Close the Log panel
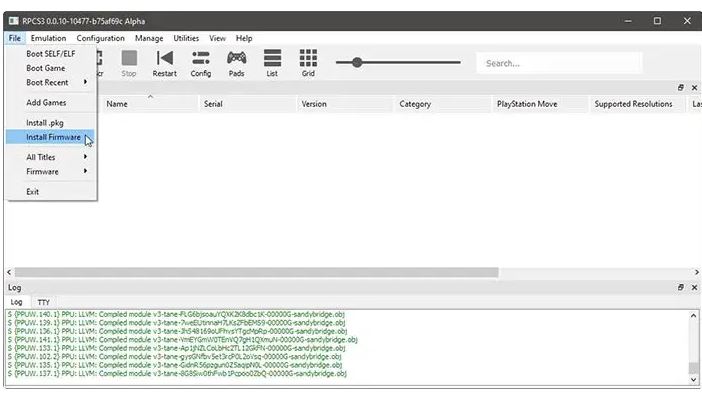Screen dimensions: 702x403 pyautogui.click(x=694, y=287)
